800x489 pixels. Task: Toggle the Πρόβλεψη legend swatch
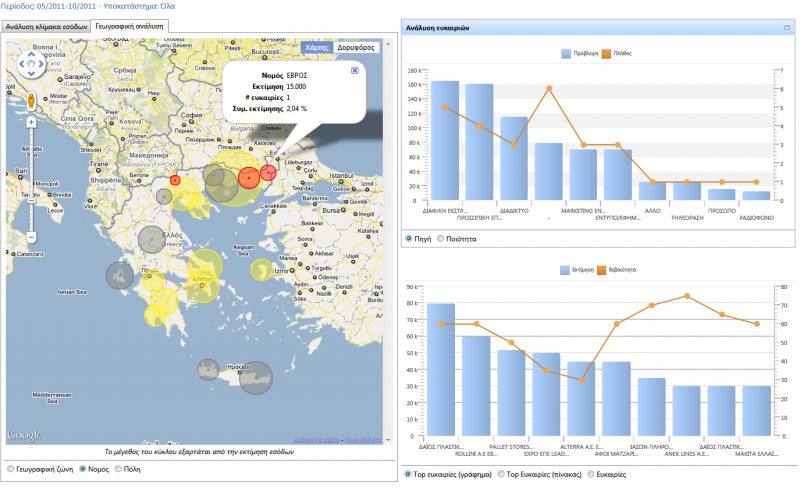coord(566,54)
